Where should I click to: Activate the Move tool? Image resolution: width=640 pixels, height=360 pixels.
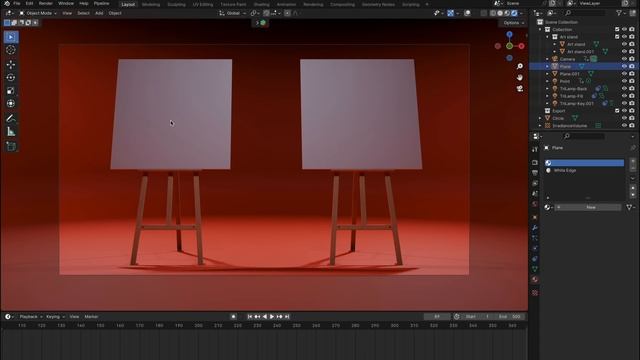[x=11, y=64]
